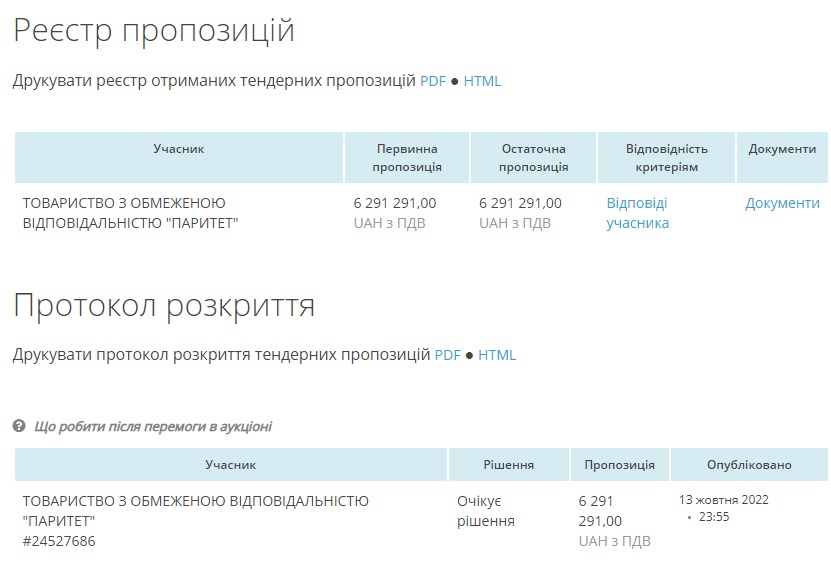The height and width of the screenshot is (569, 831).
Task: Click the 'Остаточна пропозиція' column header
Action: pyautogui.click(x=534, y=158)
